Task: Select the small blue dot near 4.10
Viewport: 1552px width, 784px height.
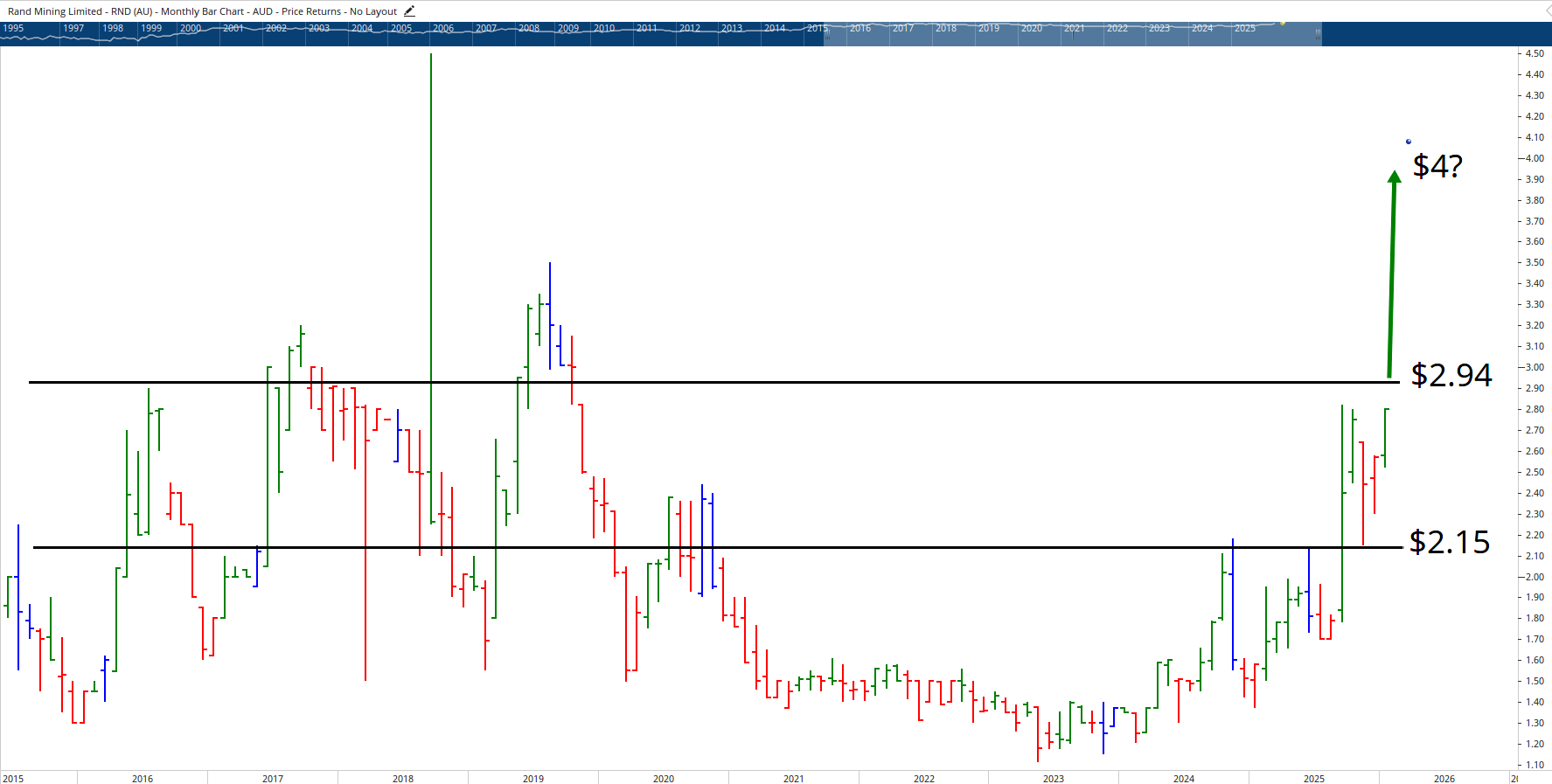Action: pos(1409,142)
